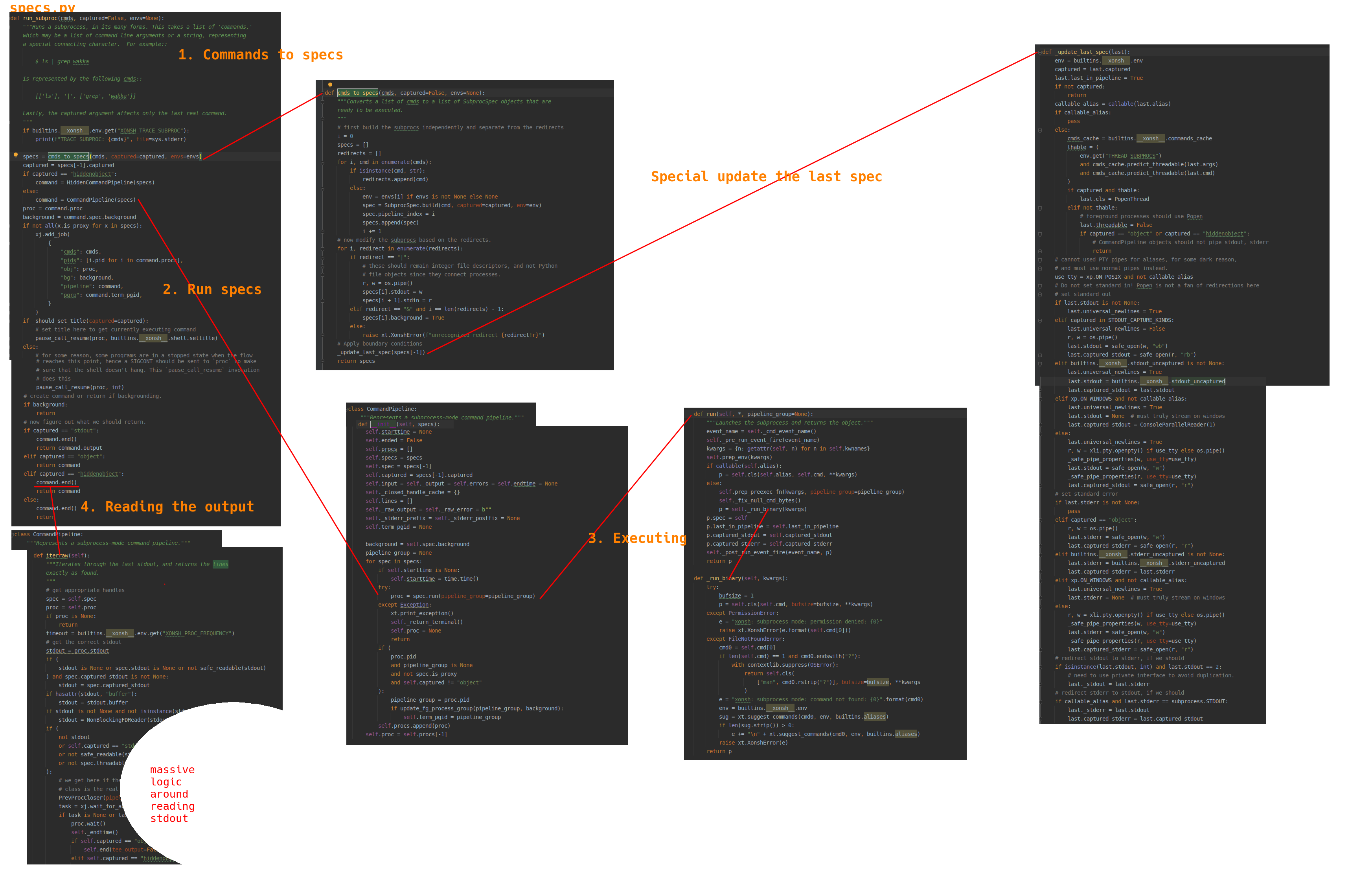1372x879 pixels.
Task: Fold the 'elif captured in STDOUT_CAPTURE_KINDS' block
Action: click(1040, 320)
